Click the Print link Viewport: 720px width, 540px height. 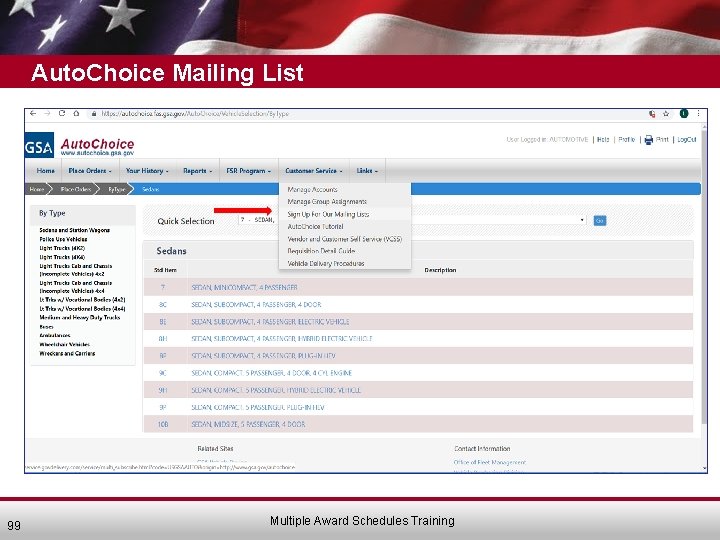(x=662, y=140)
